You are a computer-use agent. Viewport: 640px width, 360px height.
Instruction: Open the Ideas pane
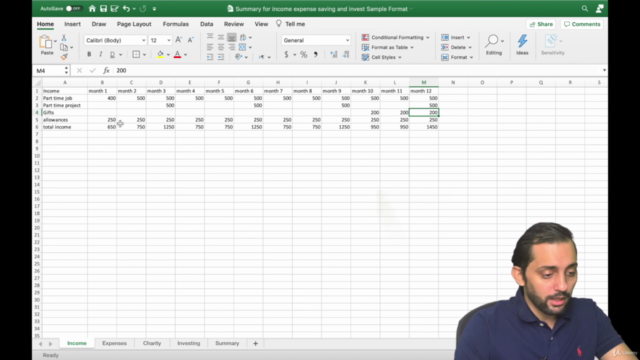(522, 45)
